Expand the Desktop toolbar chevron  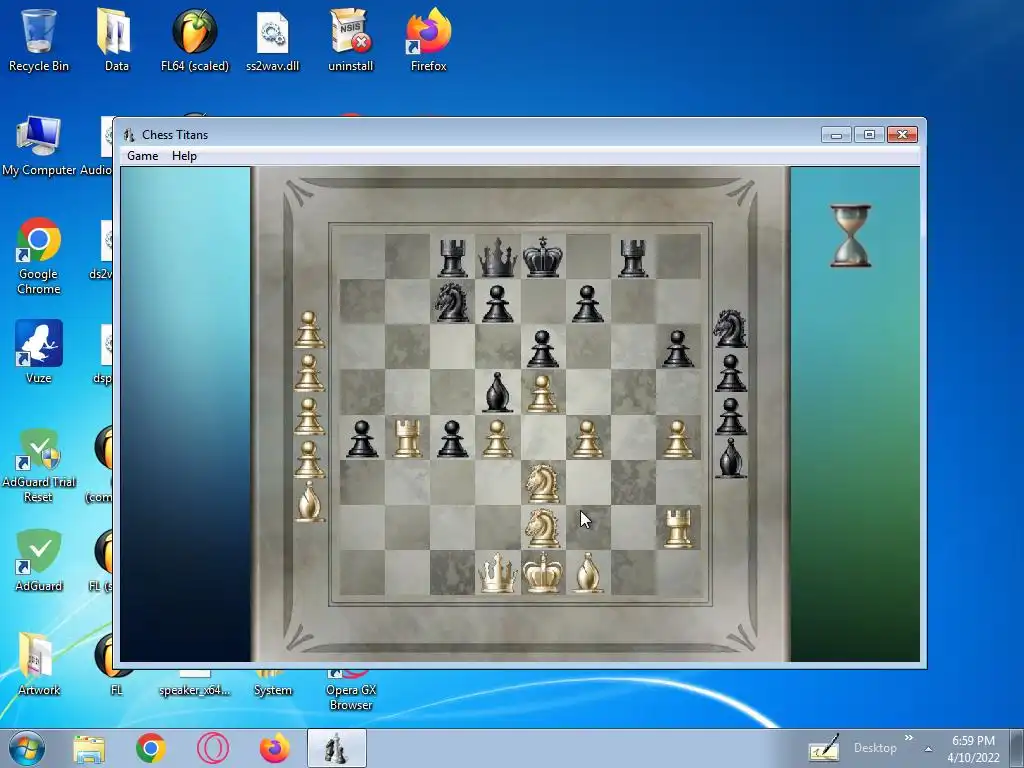pyautogui.click(x=908, y=738)
